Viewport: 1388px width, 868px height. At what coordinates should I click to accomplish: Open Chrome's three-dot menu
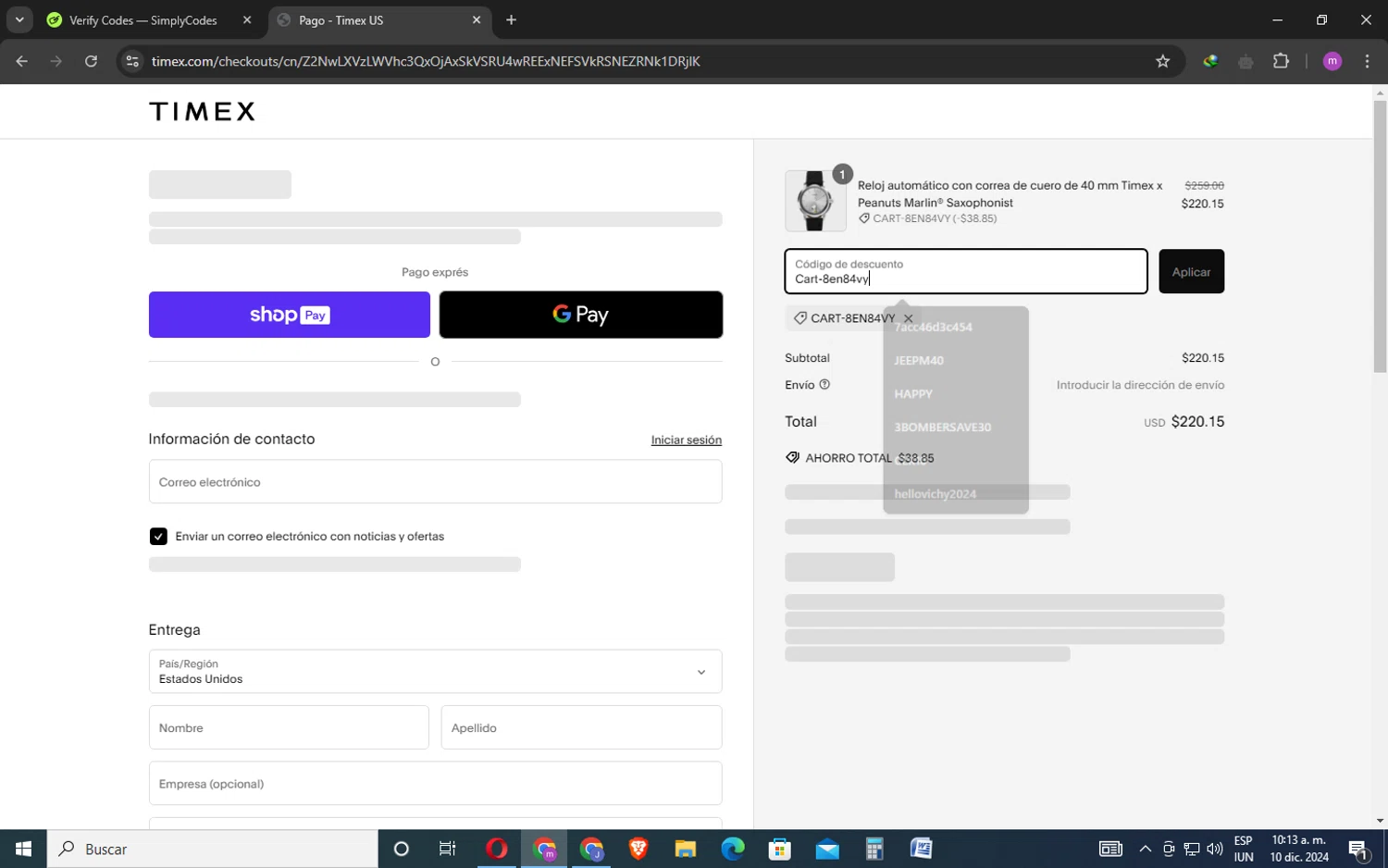click(x=1367, y=61)
